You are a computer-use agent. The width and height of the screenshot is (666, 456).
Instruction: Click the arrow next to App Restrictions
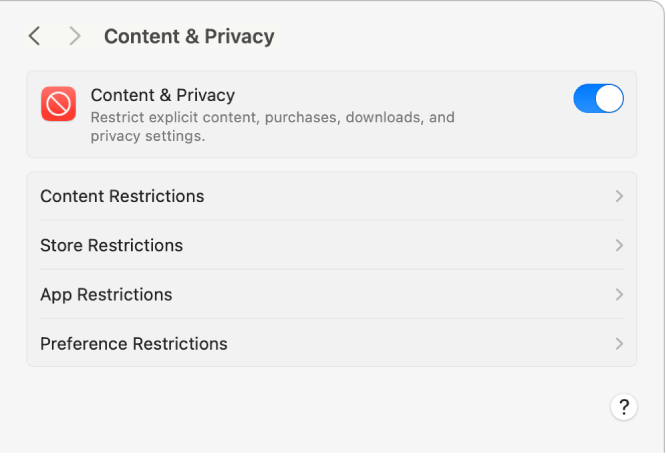coord(619,295)
